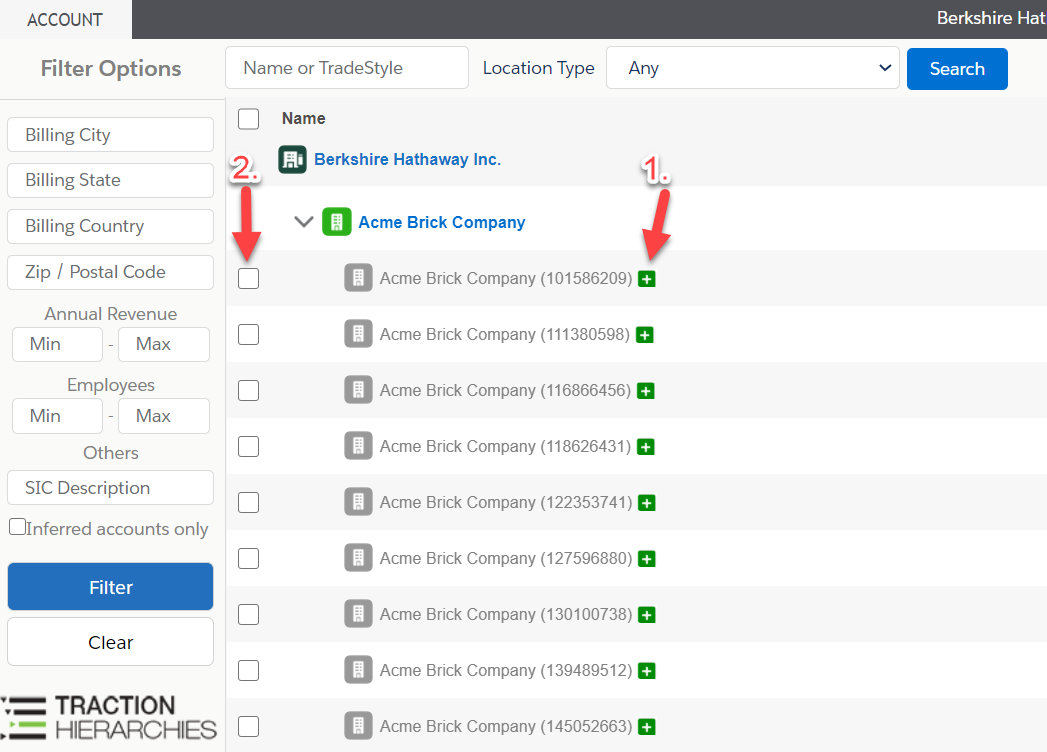Click green plus icon beside Acme Brick Company (101586209)
This screenshot has height=752, width=1047.
(646, 278)
